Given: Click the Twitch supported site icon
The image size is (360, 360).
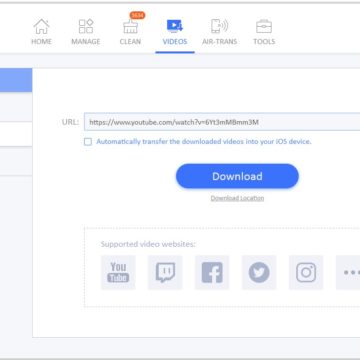Looking at the screenshot, I should 165,272.
